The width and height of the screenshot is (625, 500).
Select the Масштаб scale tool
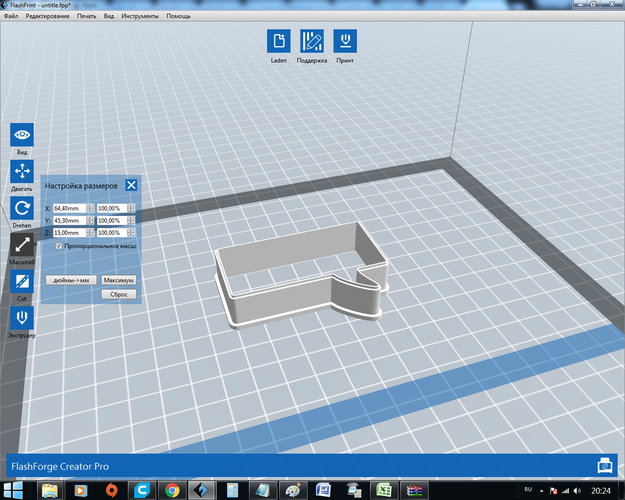coord(22,244)
